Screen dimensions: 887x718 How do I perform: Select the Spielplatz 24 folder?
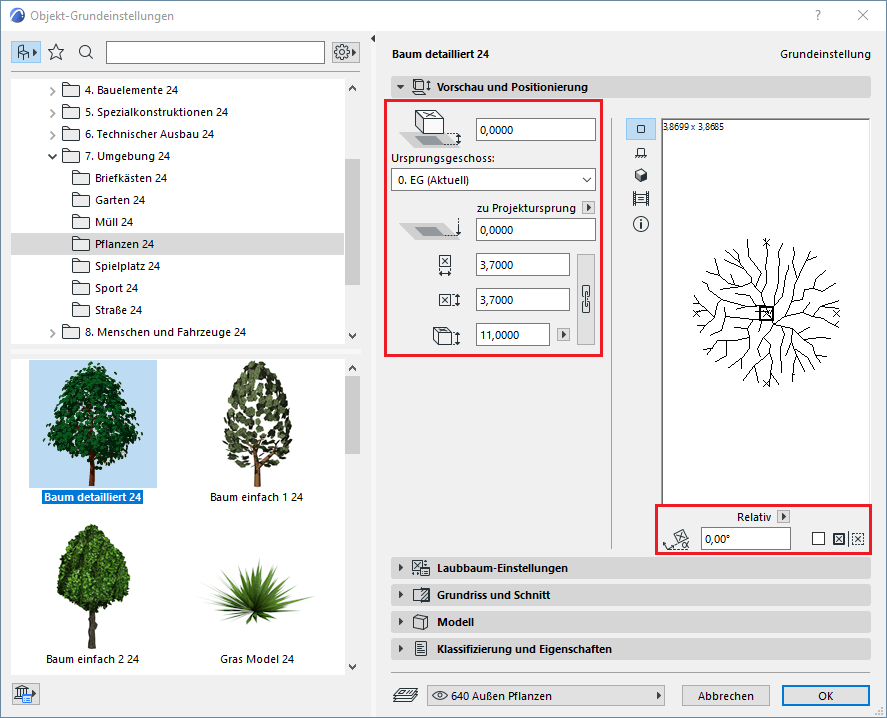pyautogui.click(x=127, y=266)
